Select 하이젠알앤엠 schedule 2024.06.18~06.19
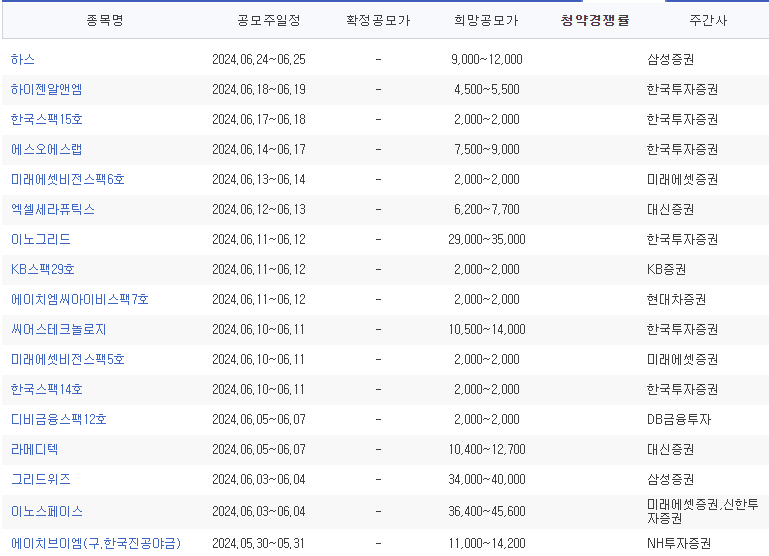 259,89
